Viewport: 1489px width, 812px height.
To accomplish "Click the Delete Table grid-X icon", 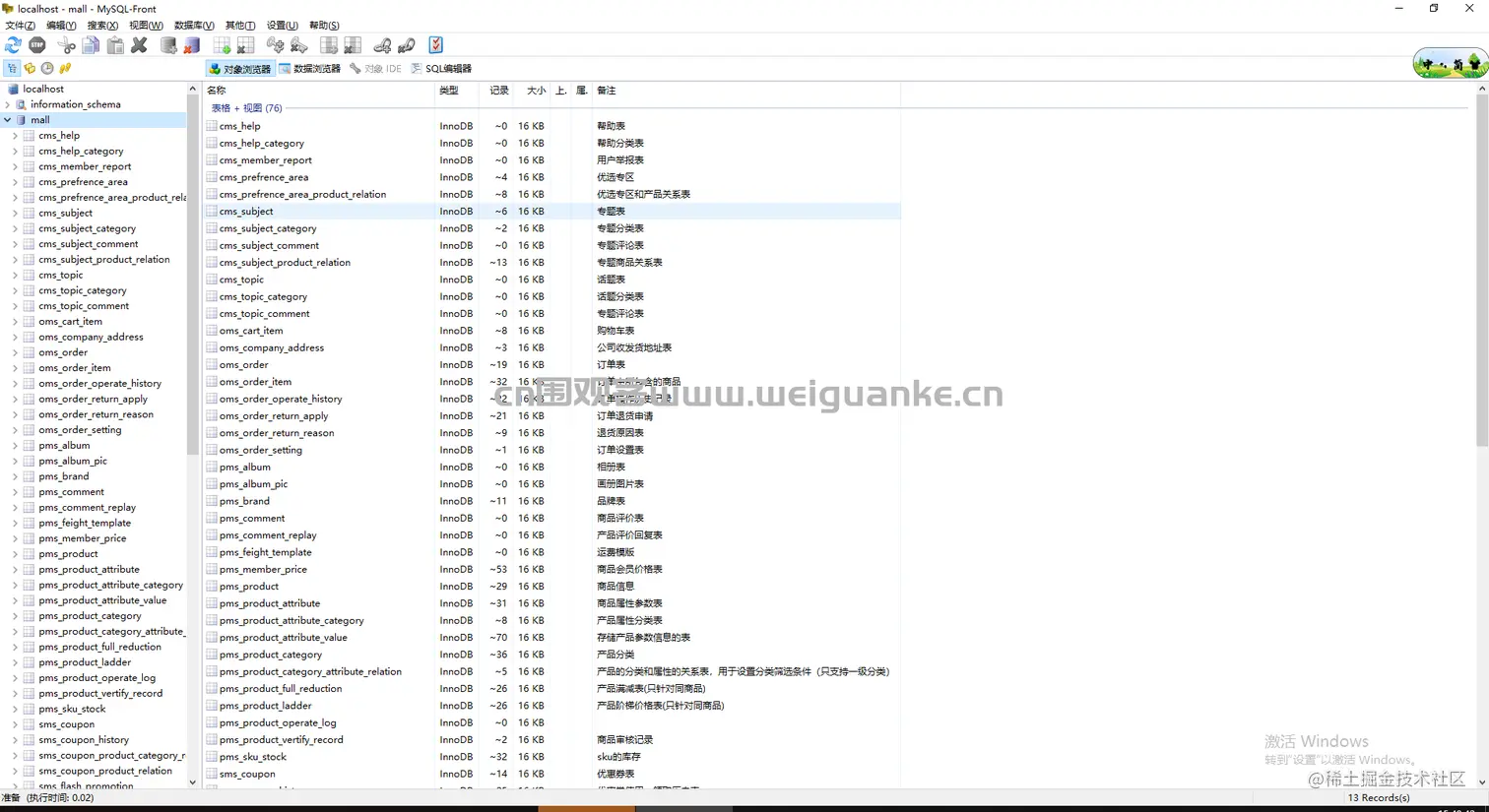I will point(246,45).
